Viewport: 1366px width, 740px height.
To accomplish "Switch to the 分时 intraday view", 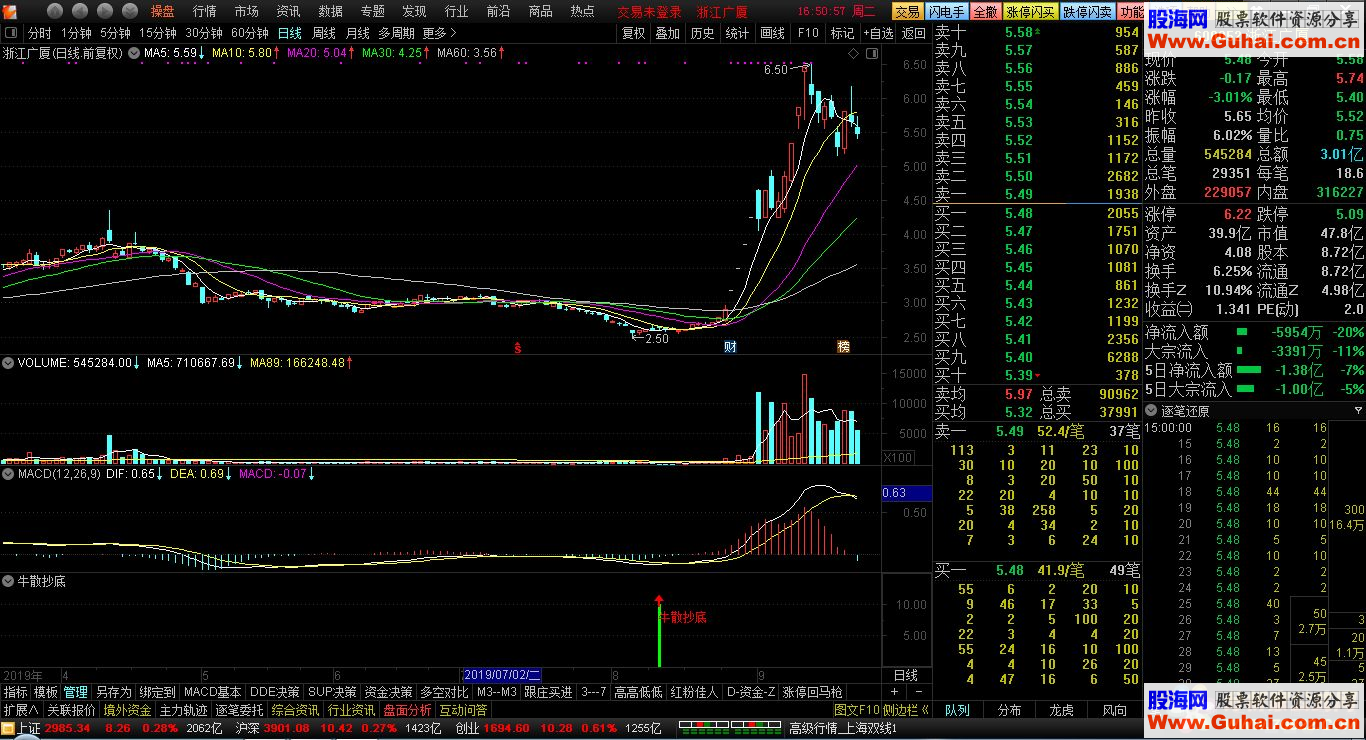I will pyautogui.click(x=39, y=33).
